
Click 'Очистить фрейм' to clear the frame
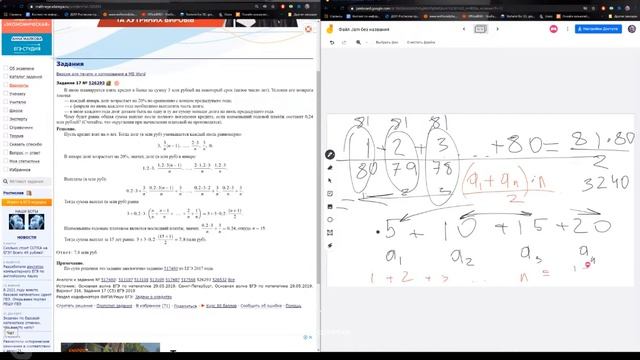pyautogui.click(x=421, y=42)
